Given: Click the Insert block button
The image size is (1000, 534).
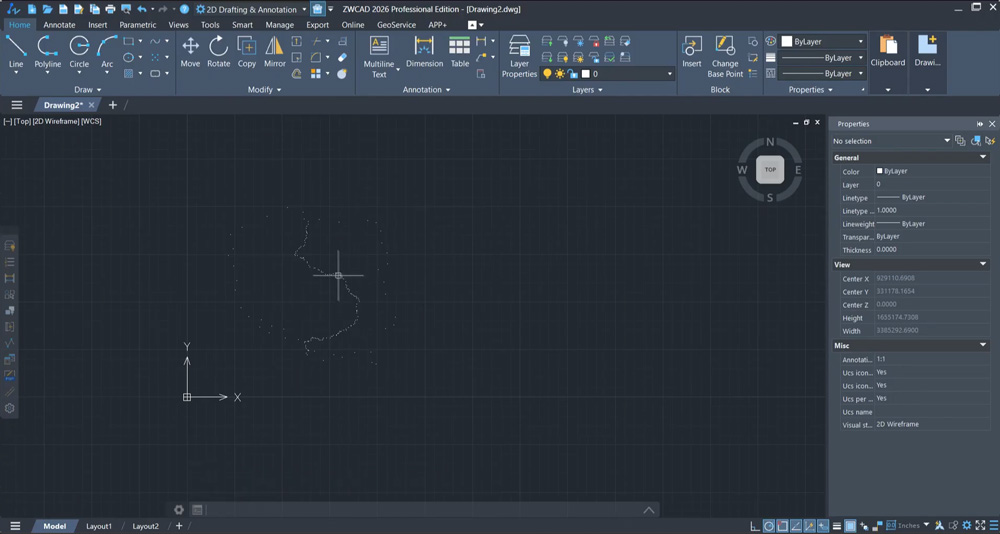Looking at the screenshot, I should pos(692,52).
